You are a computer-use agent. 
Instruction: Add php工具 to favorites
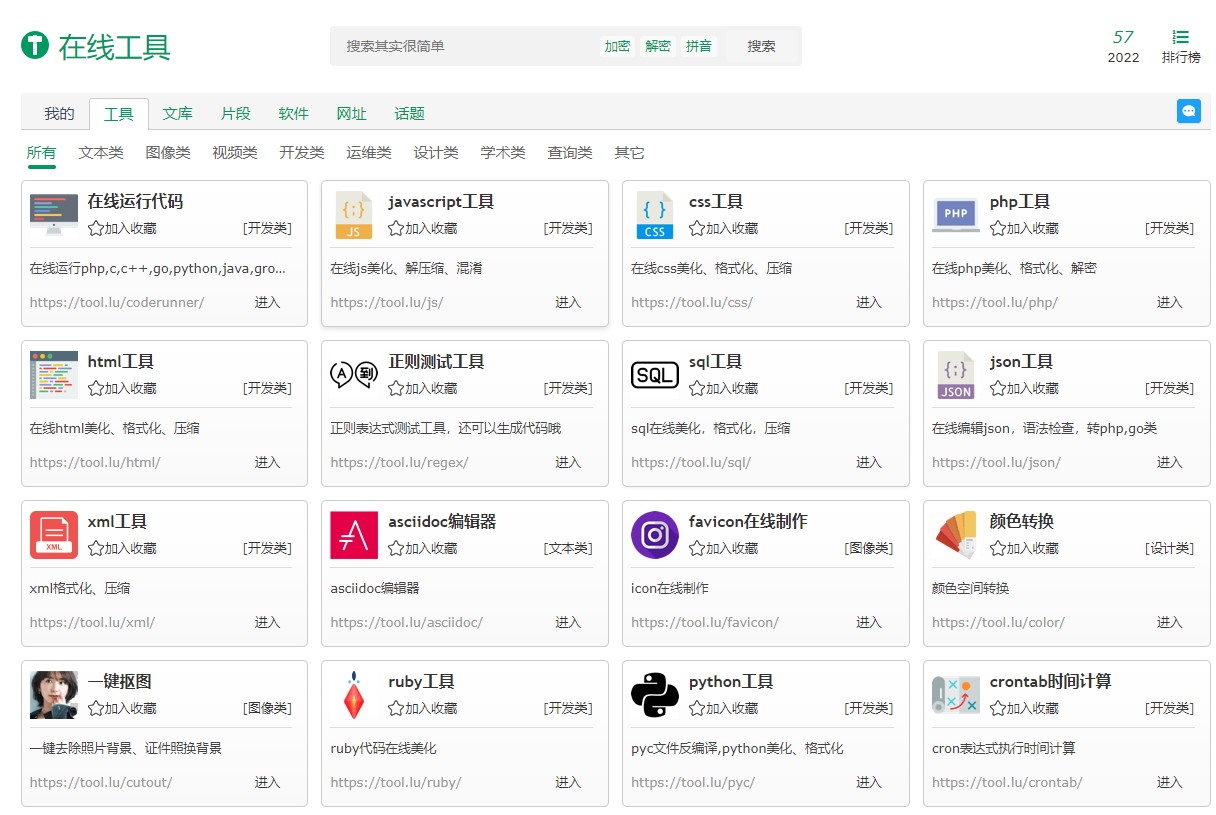pos(1024,228)
